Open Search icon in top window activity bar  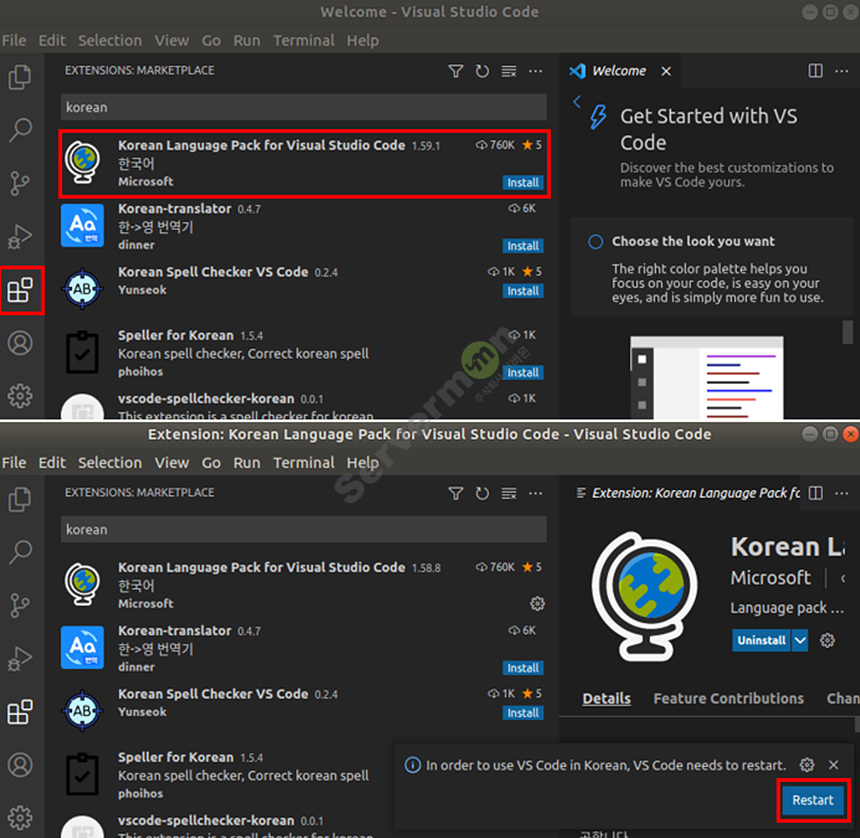point(20,130)
